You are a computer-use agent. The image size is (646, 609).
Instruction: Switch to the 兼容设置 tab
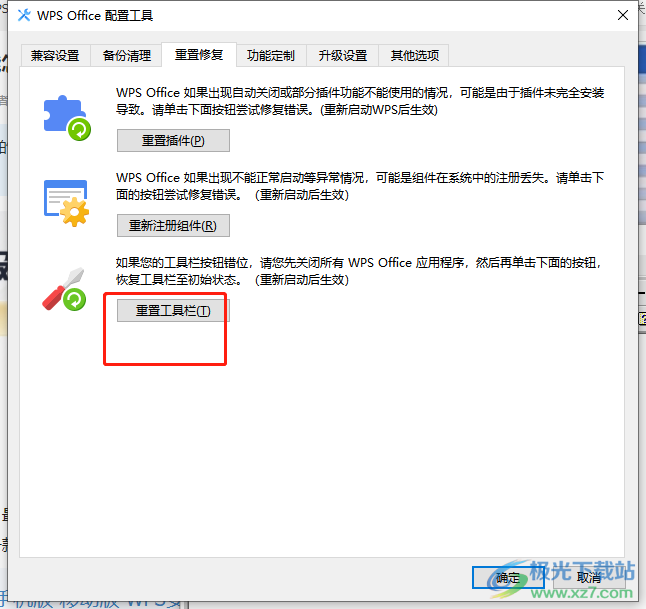pos(55,55)
